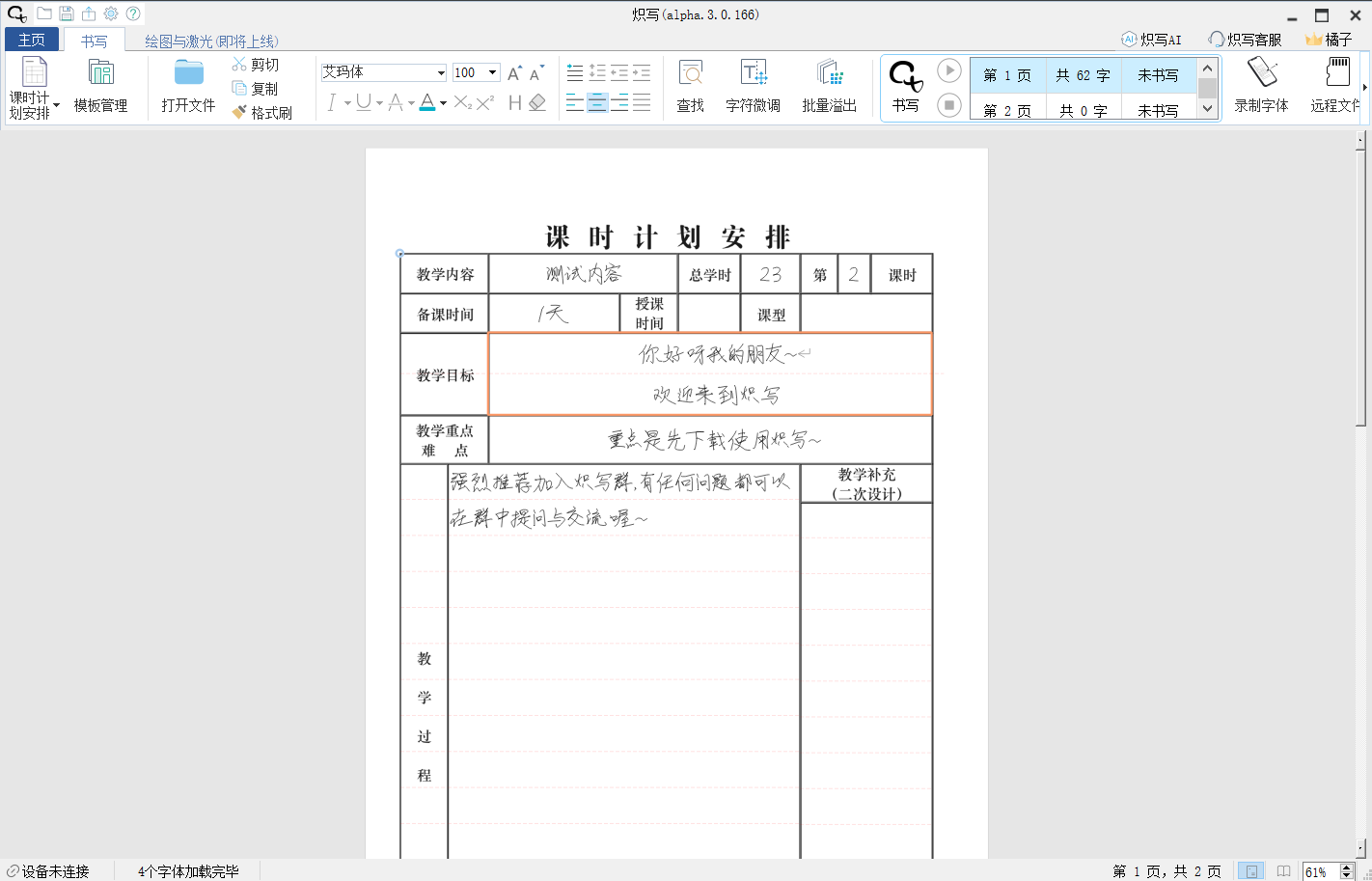Click the open folder icon in title bar

(x=44, y=14)
